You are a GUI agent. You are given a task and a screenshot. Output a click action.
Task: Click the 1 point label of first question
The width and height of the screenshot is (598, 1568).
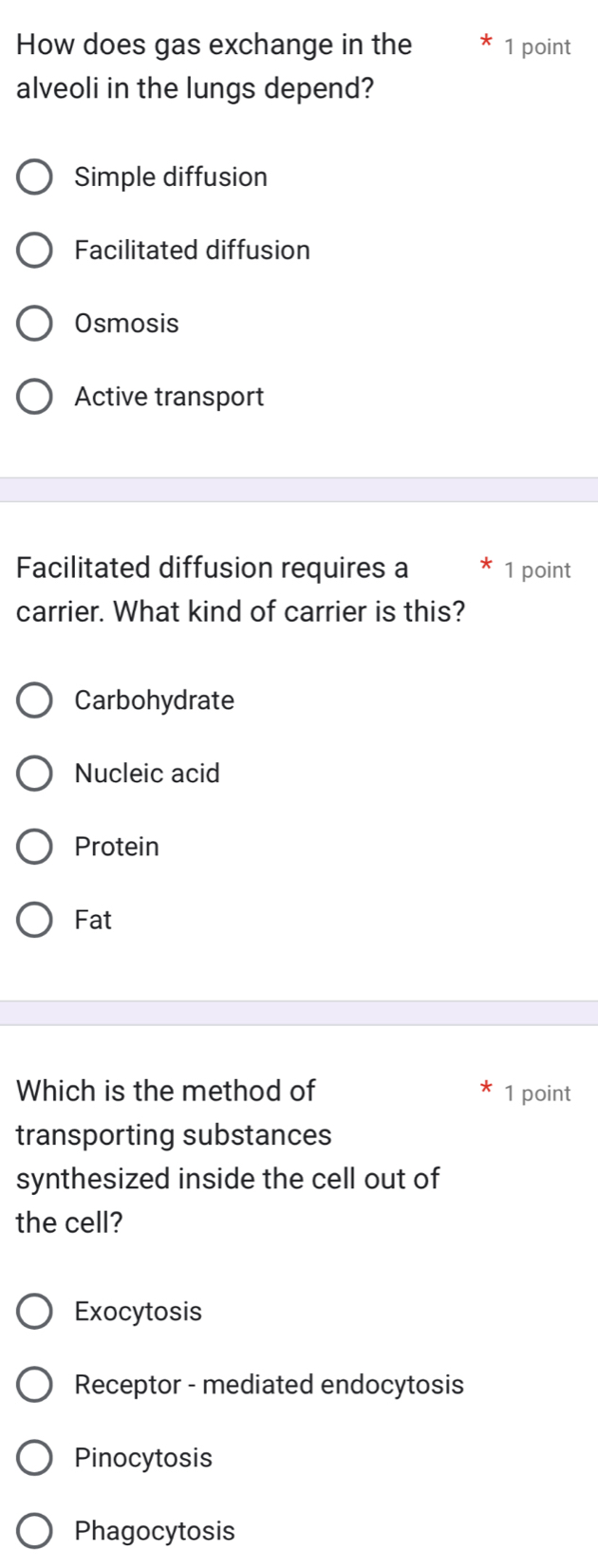(x=538, y=47)
